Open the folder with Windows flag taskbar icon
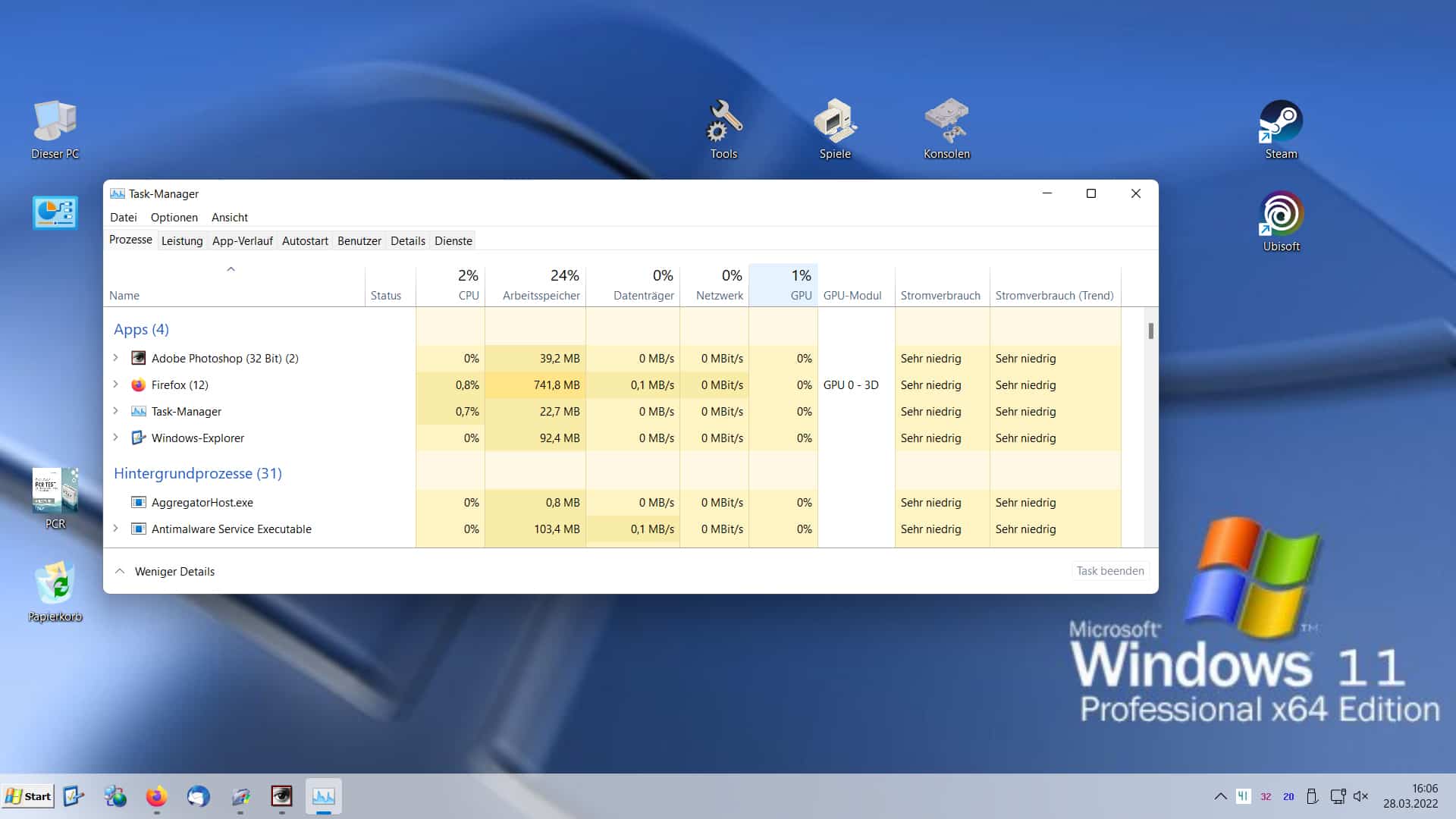The image size is (1456, 819). coord(240,796)
